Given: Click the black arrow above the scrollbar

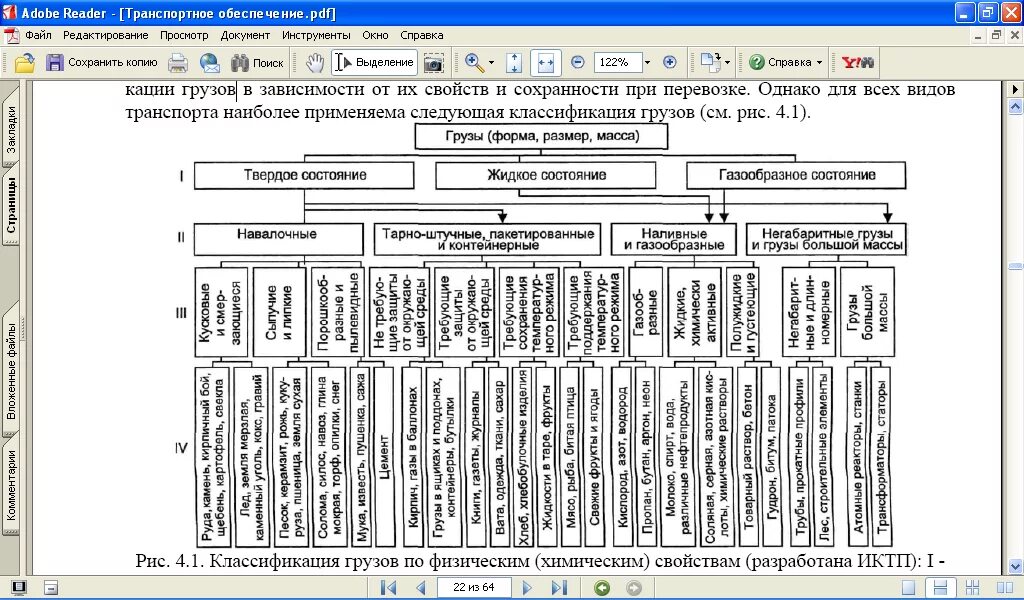Looking at the screenshot, I should (1016, 89).
